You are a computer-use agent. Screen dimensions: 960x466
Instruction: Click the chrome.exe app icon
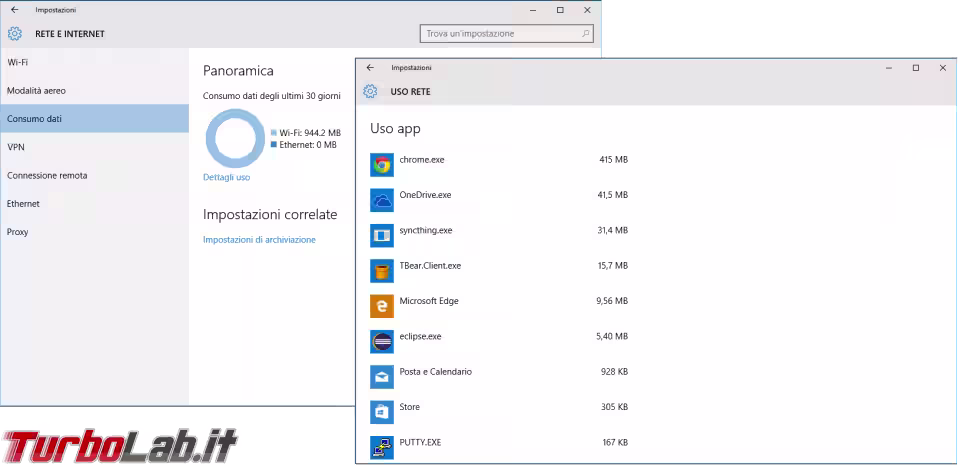[x=381, y=165]
